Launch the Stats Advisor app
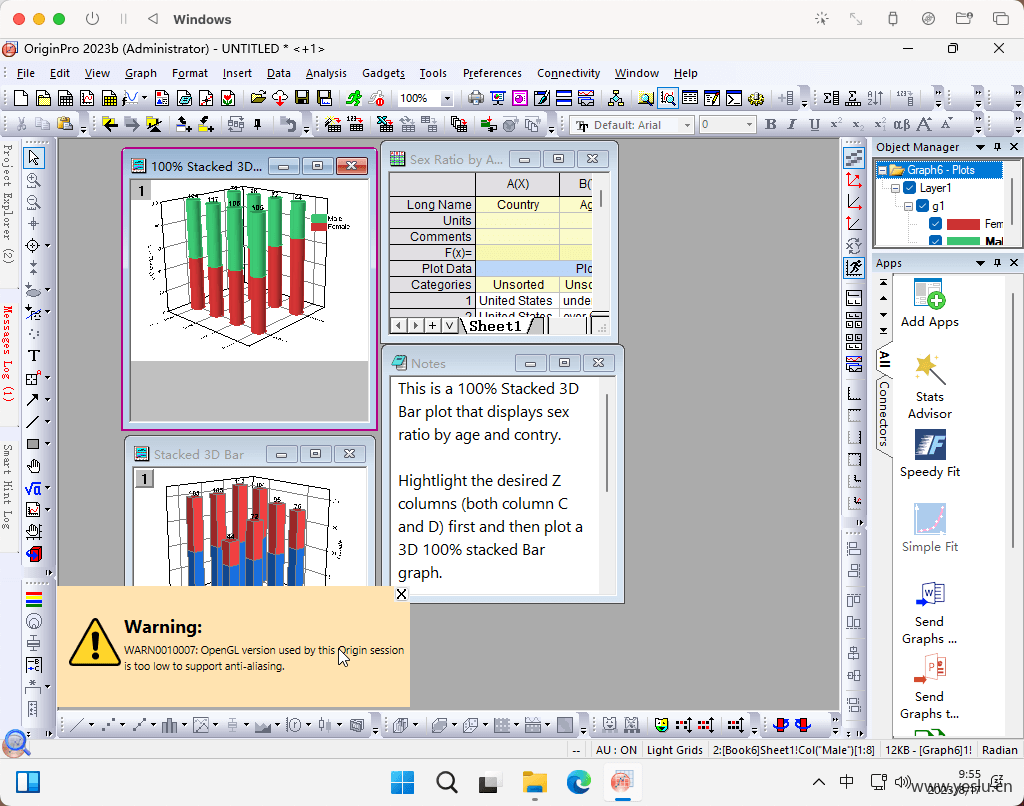This screenshot has height=806, width=1024. point(929,387)
